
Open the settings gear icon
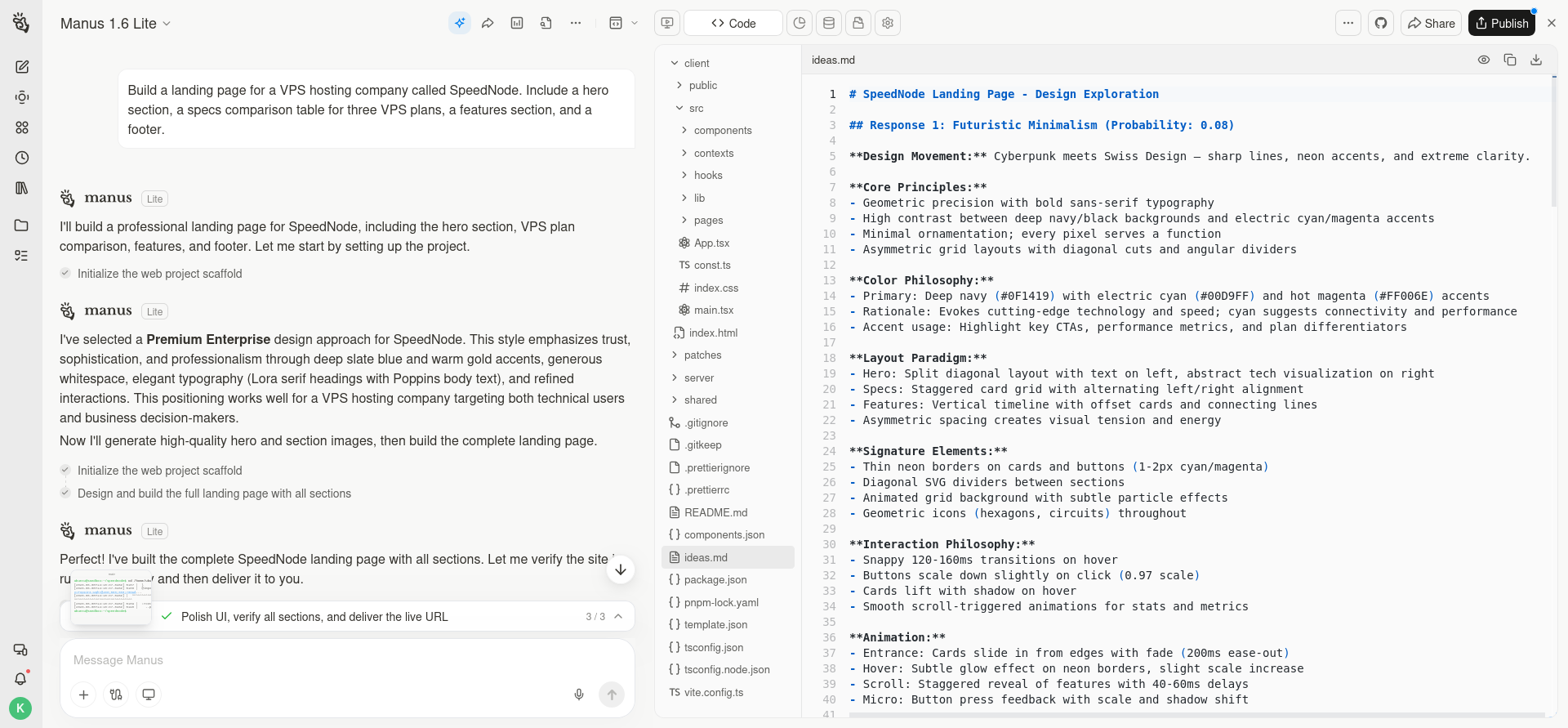coord(888,23)
